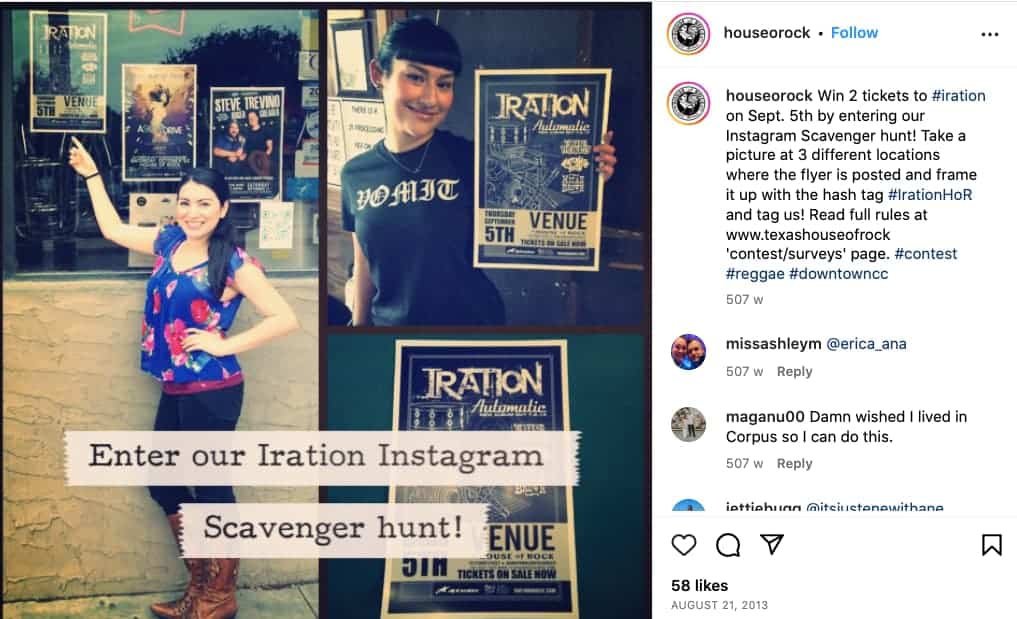Open comments with the speech bubble icon

coord(728,545)
